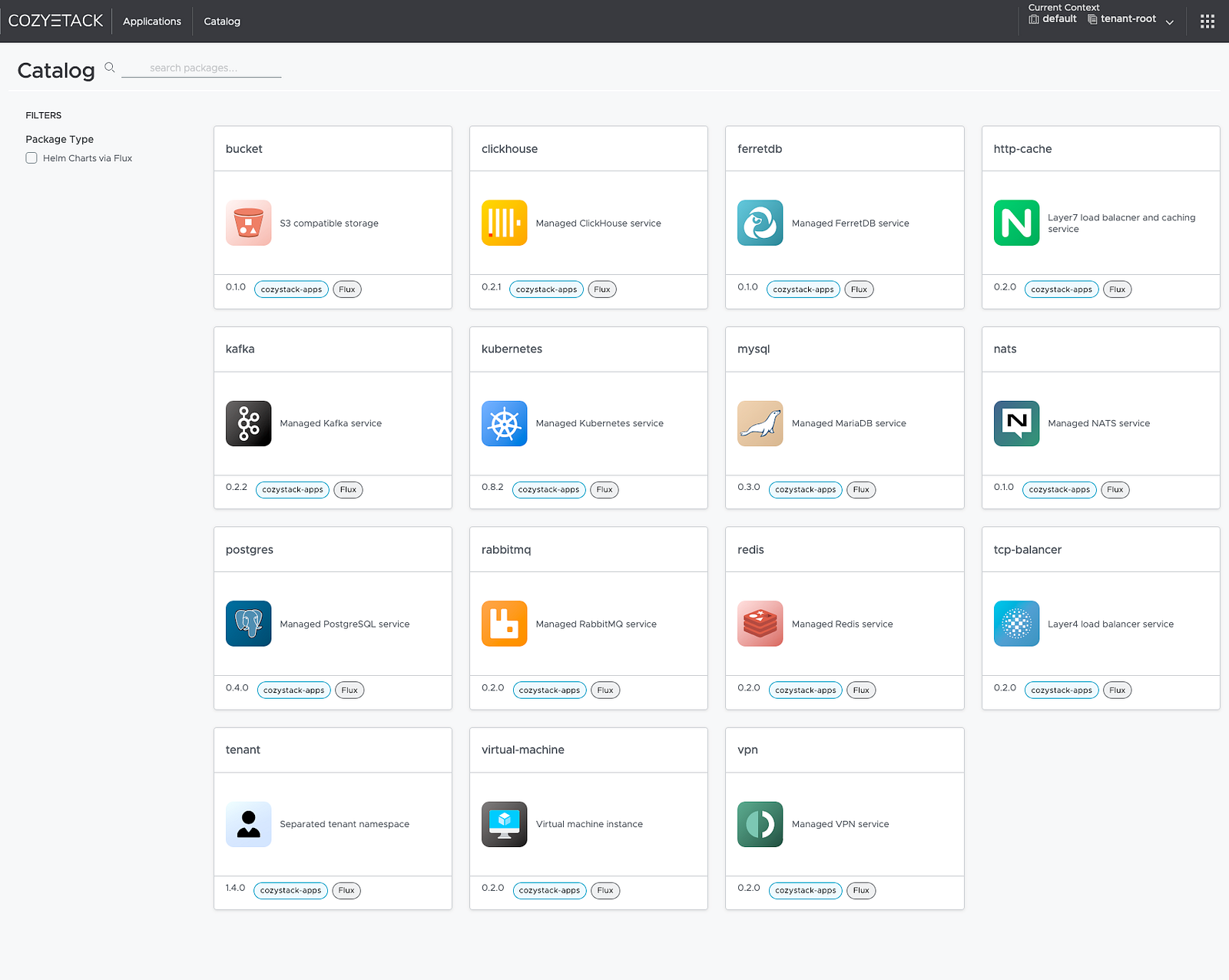Open the kubernetes package title
Image resolution: width=1229 pixels, height=980 pixels.
(512, 349)
